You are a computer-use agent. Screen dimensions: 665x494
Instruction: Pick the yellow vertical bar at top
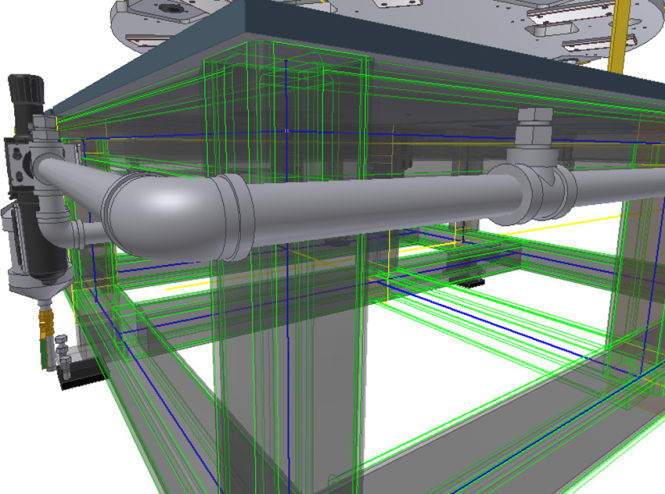coord(619,36)
